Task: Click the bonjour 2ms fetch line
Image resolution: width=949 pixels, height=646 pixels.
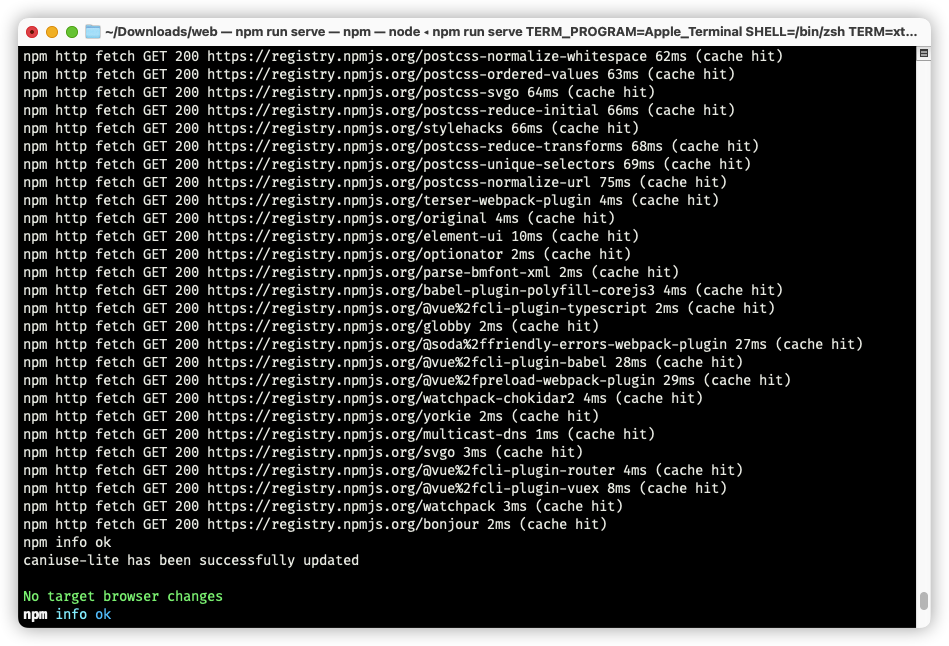Action: pos(315,525)
